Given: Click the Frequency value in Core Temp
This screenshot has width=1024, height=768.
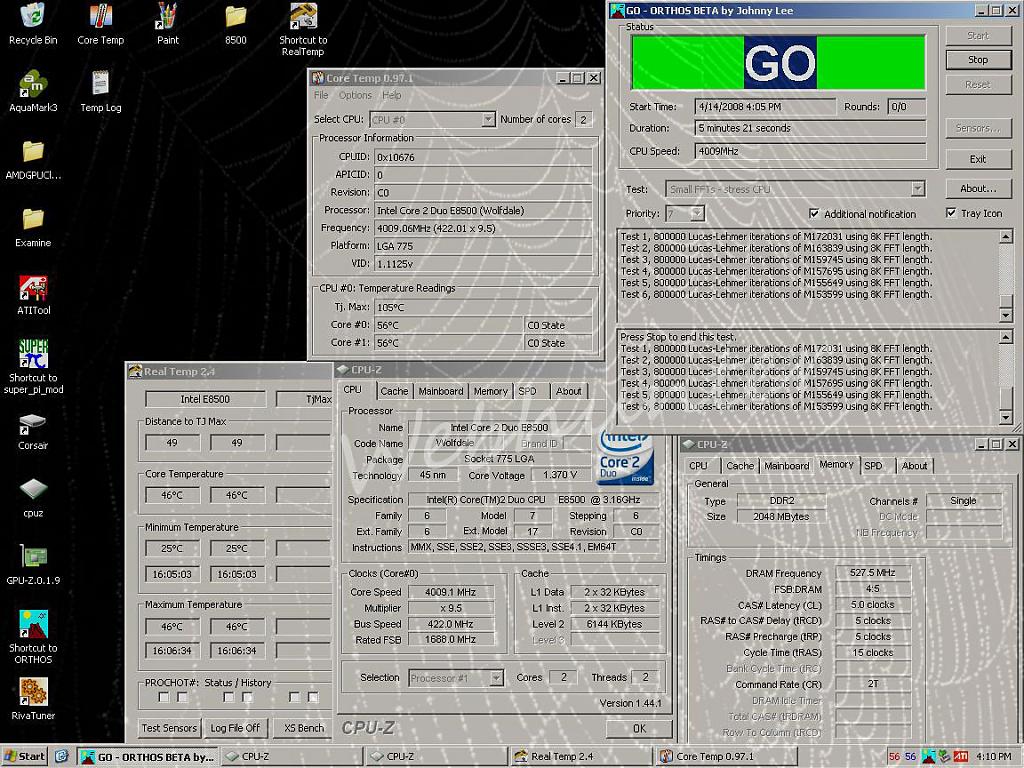Looking at the screenshot, I should click(x=483, y=228).
